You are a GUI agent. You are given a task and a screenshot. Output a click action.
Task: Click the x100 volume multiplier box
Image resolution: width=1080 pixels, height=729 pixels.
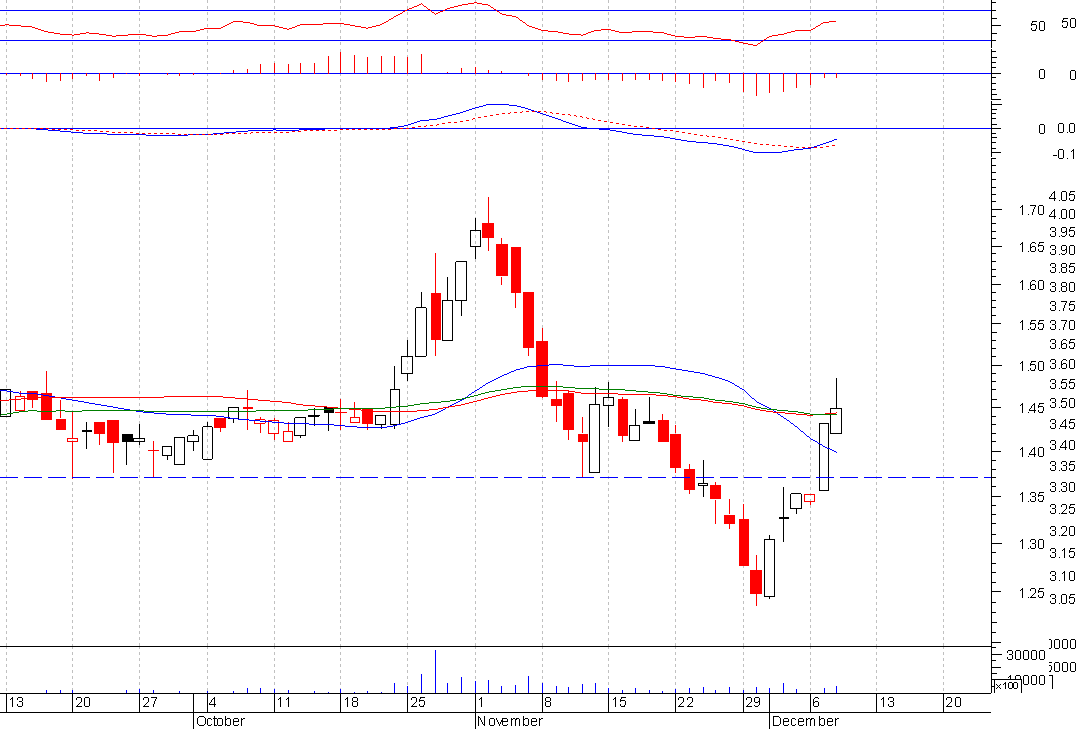tap(1007, 686)
